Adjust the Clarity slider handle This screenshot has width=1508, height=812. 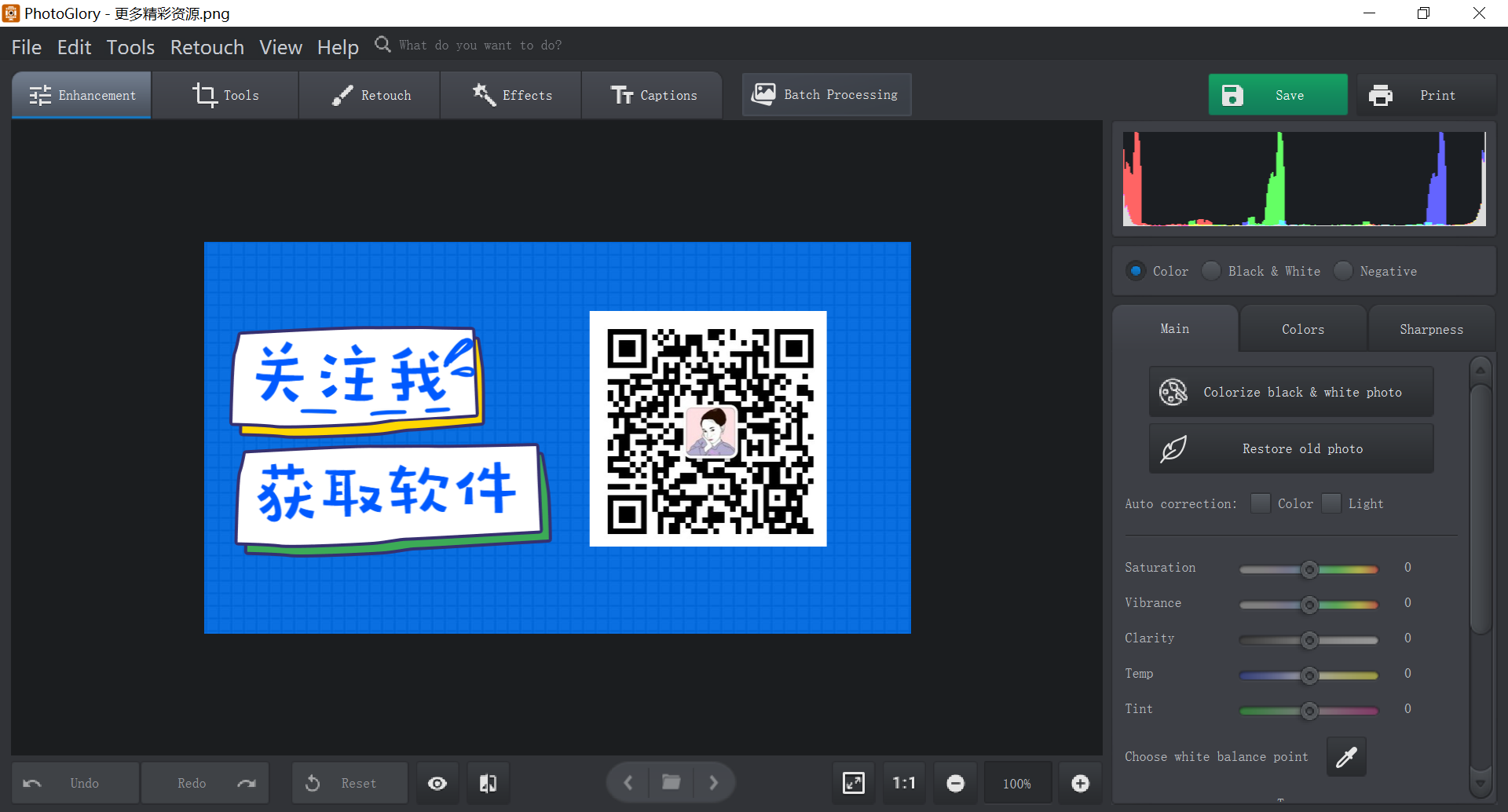point(1309,640)
